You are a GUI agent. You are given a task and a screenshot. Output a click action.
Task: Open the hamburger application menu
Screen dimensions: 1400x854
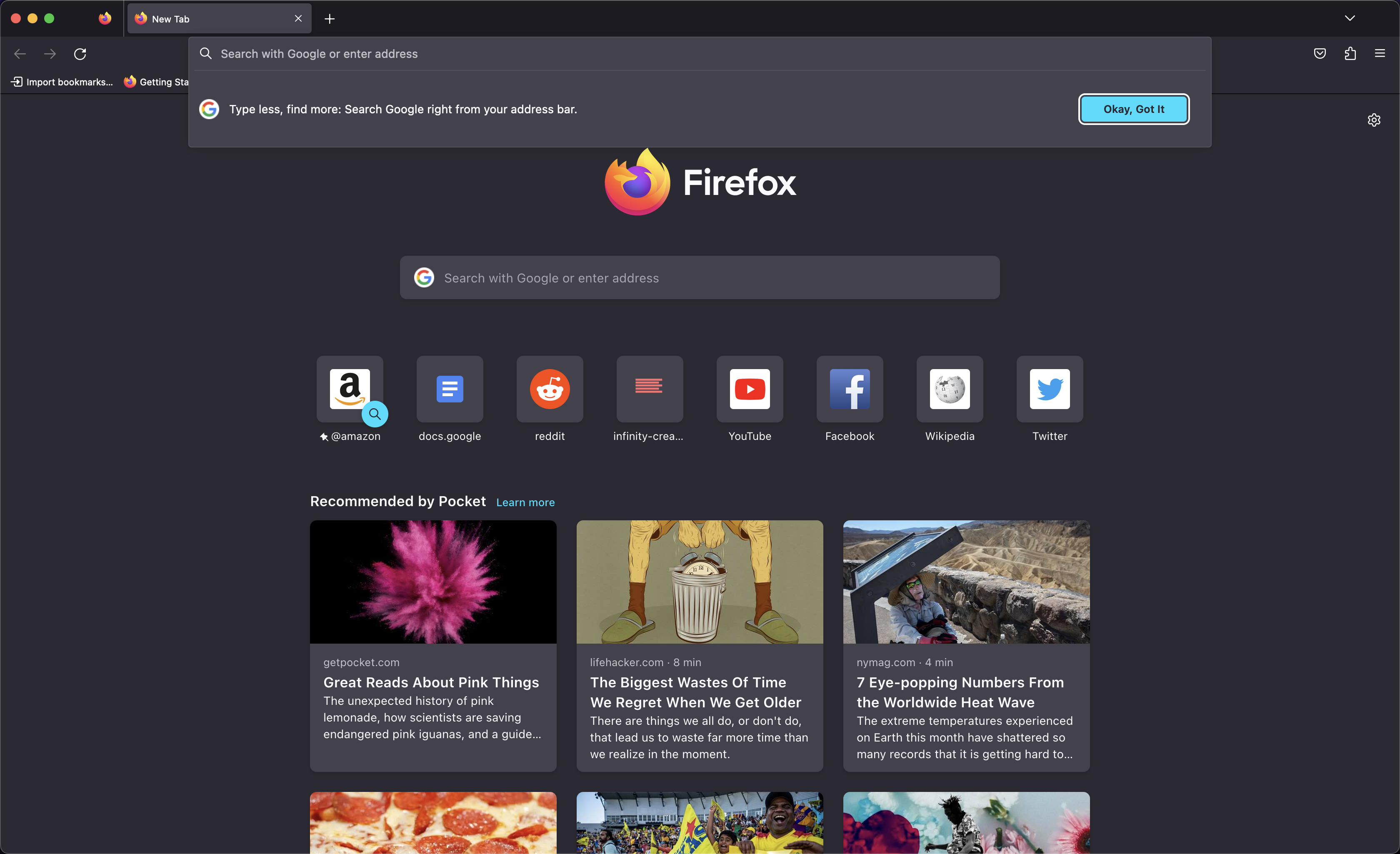(x=1380, y=54)
